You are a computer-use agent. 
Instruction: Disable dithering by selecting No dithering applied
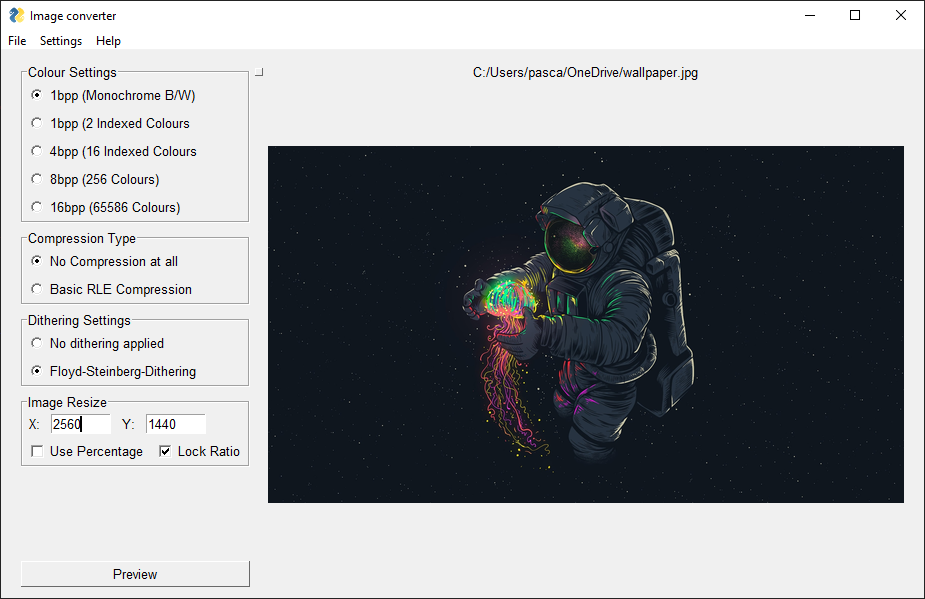36,343
